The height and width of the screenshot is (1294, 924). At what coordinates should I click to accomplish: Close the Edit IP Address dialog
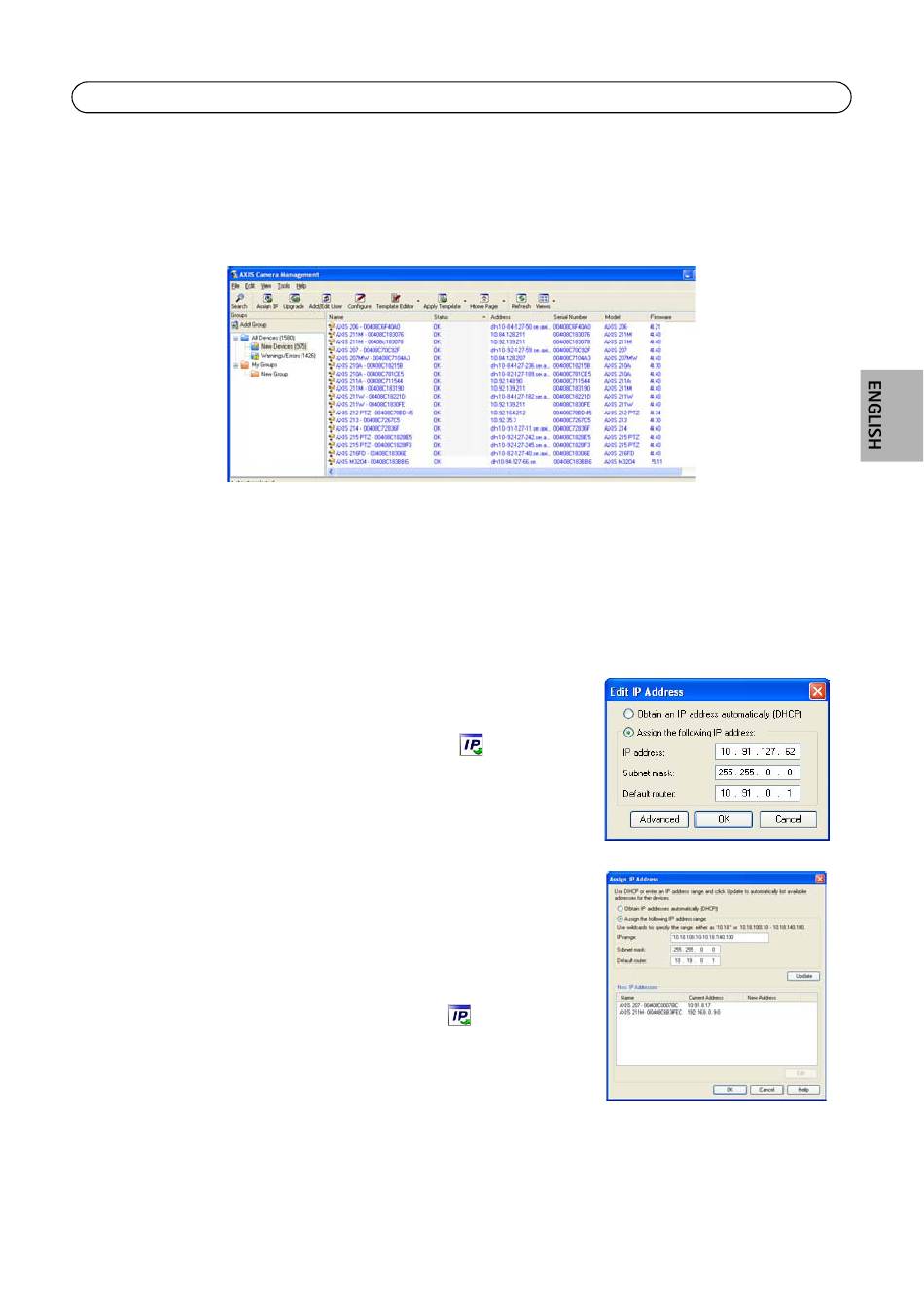pyautogui.click(x=817, y=691)
